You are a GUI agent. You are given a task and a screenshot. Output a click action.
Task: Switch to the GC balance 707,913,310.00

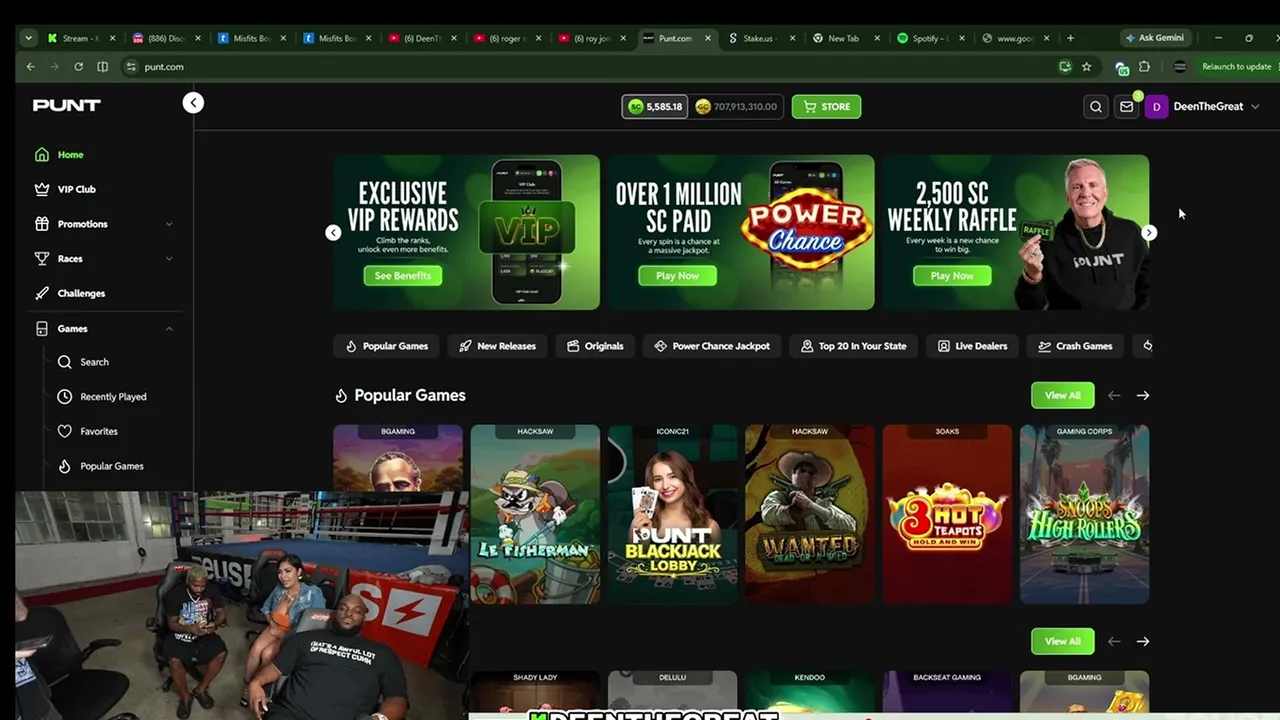point(736,107)
